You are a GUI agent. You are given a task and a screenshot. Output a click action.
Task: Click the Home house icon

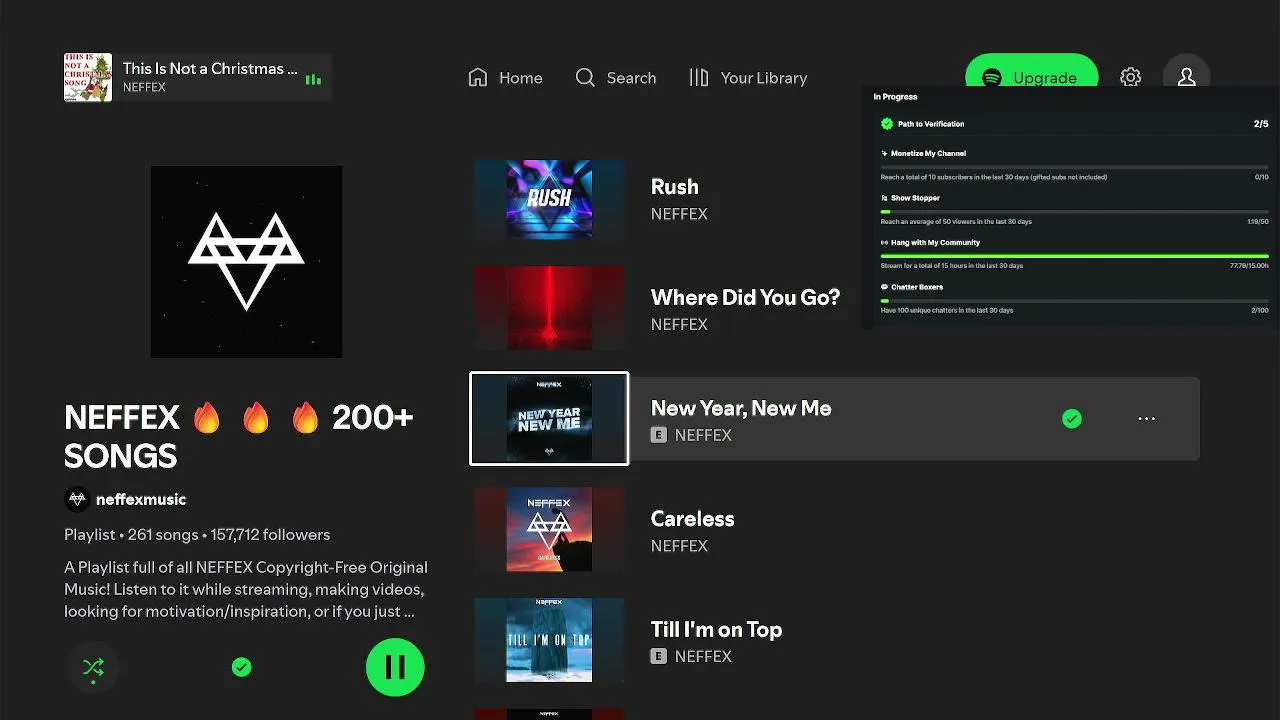pyautogui.click(x=478, y=78)
